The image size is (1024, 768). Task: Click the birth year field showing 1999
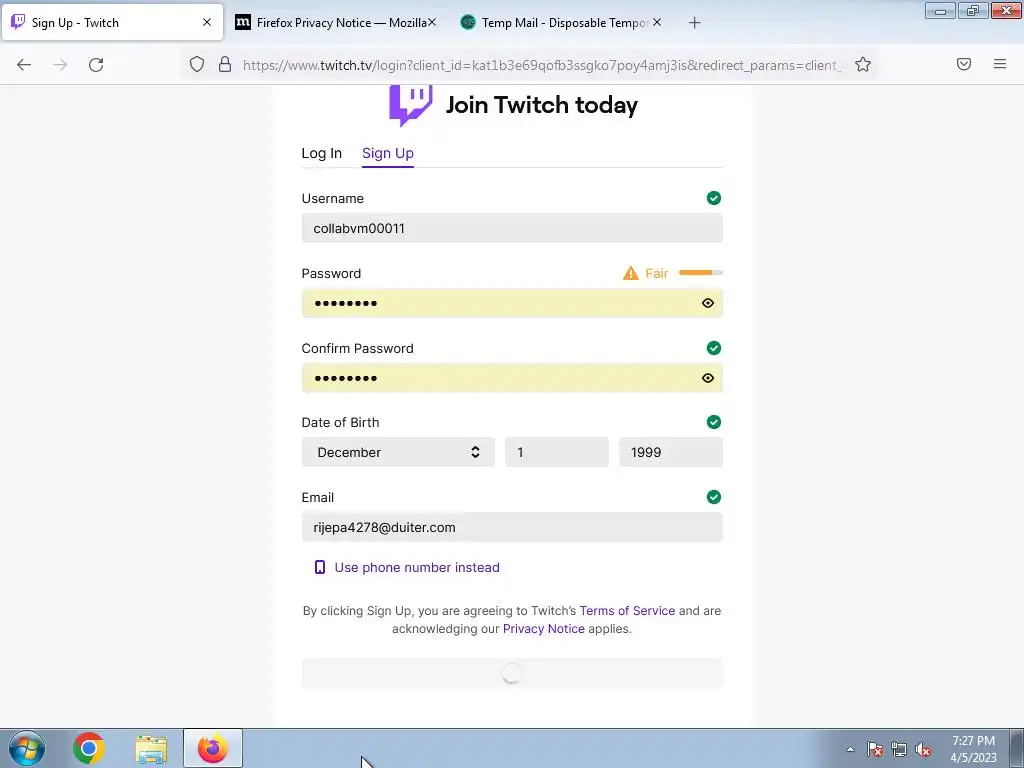coord(671,452)
